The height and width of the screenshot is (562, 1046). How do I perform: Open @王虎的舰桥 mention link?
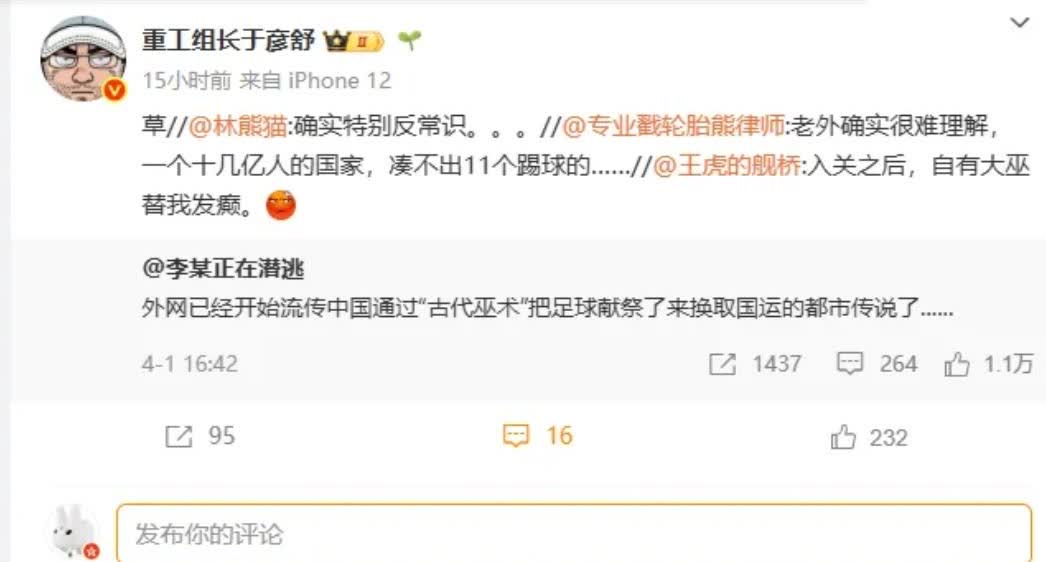(727, 166)
